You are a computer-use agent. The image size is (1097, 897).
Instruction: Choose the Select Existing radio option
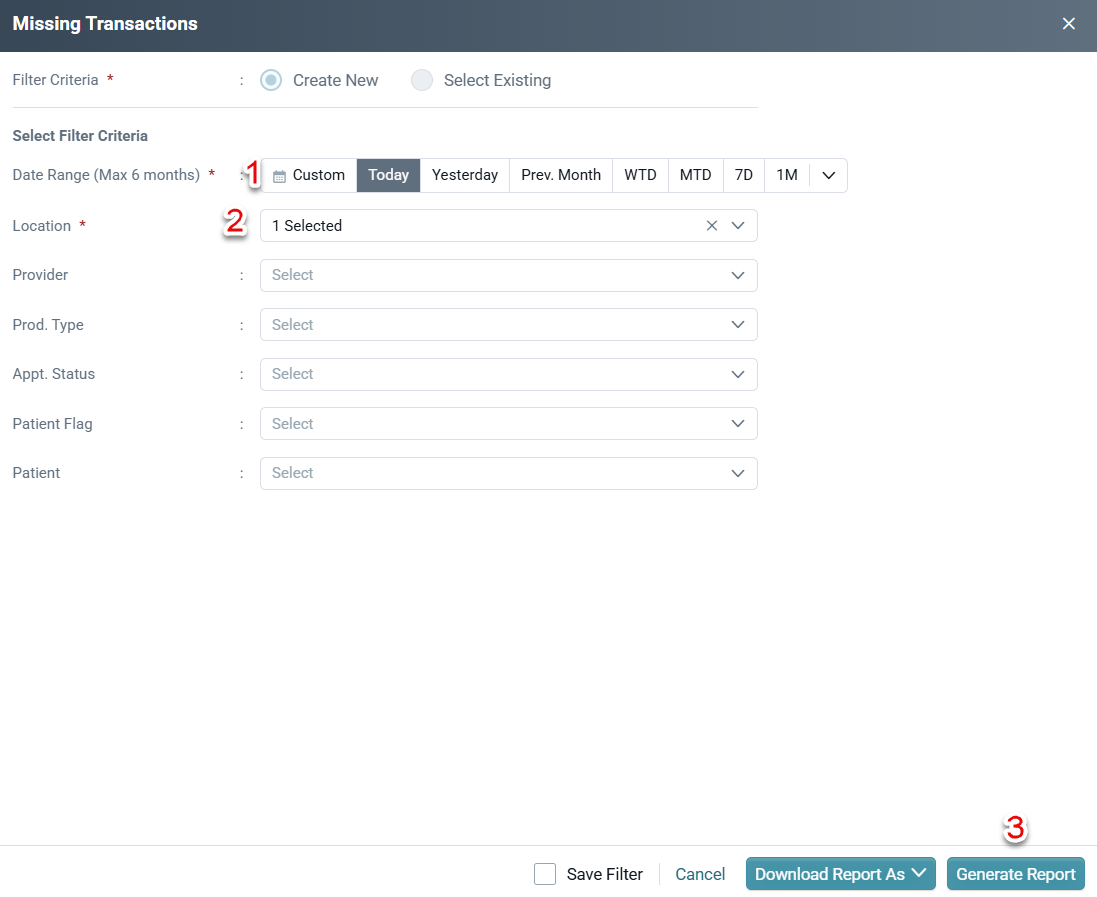point(422,80)
